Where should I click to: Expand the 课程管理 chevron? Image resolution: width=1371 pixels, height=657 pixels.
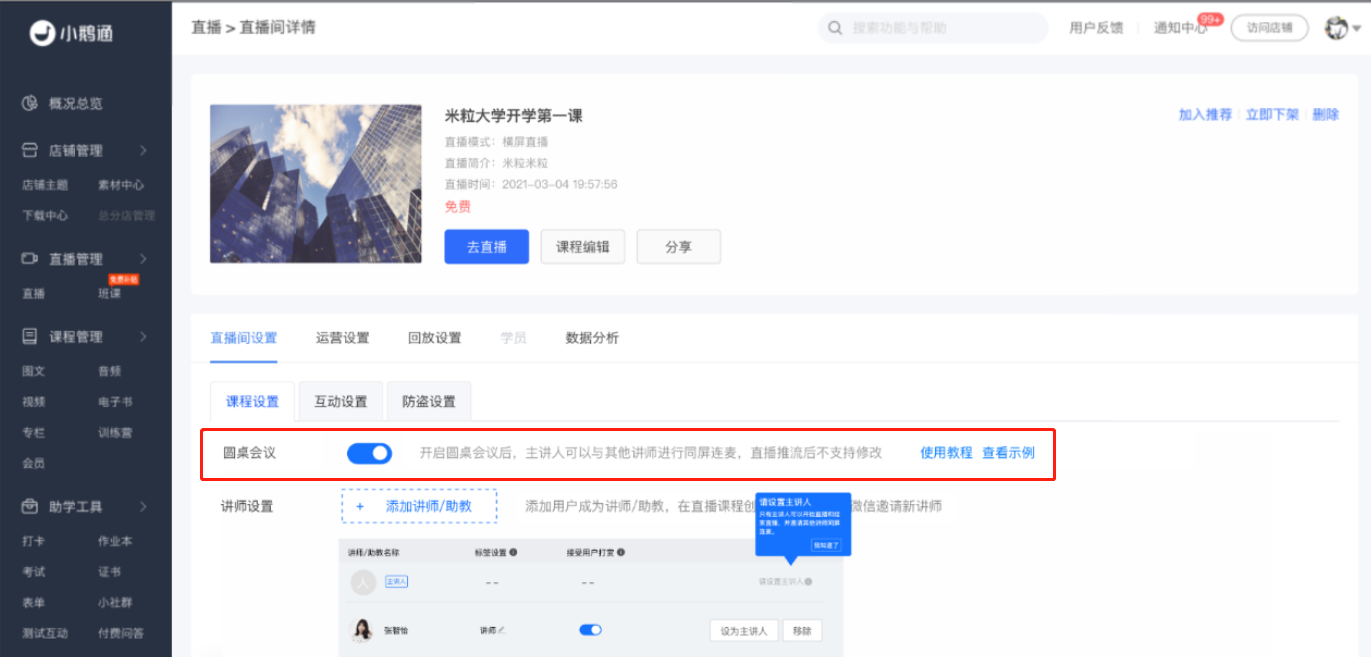(x=143, y=336)
